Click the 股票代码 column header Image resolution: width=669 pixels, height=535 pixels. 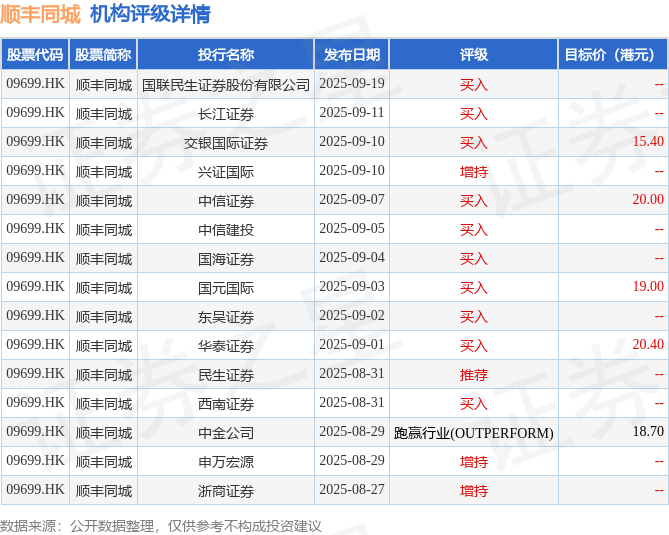pos(35,54)
